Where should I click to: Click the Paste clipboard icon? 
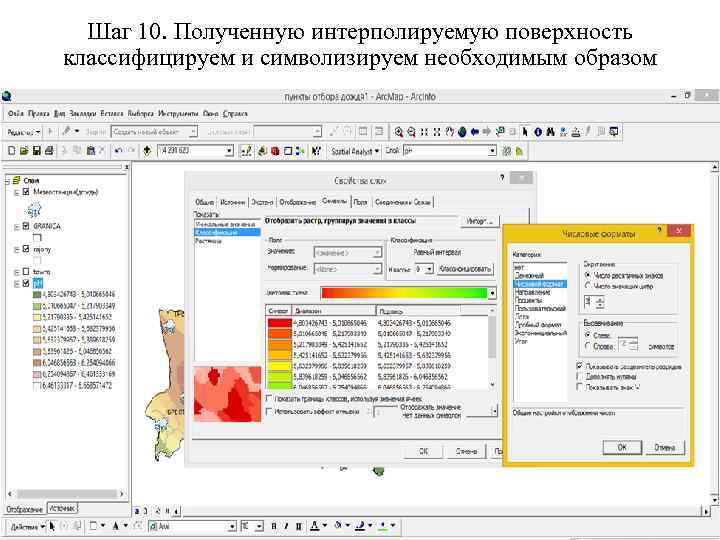90,151
